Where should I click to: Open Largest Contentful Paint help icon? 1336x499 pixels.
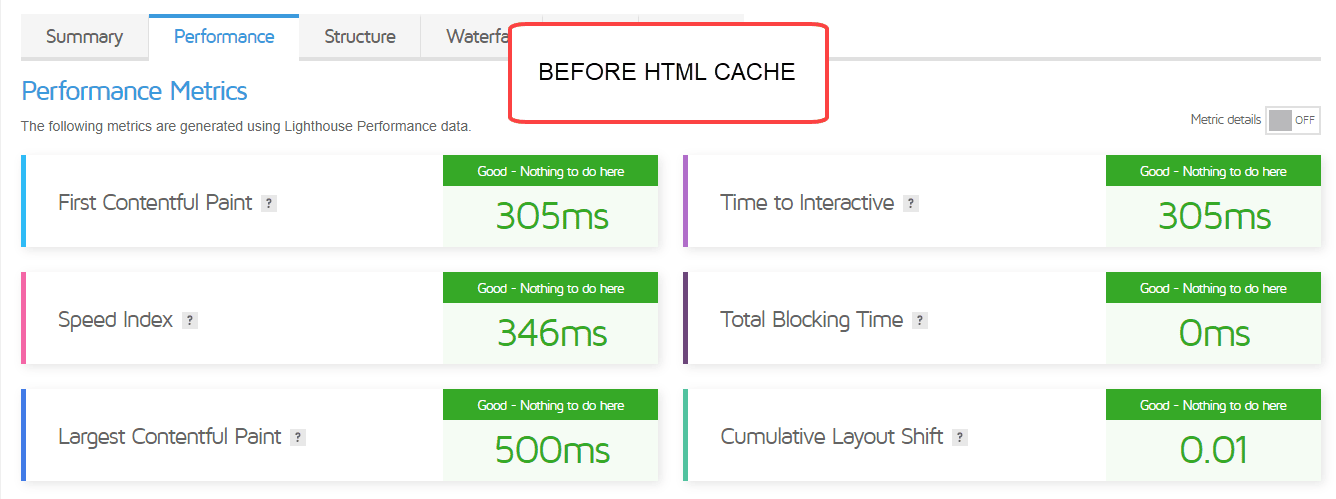[298, 437]
